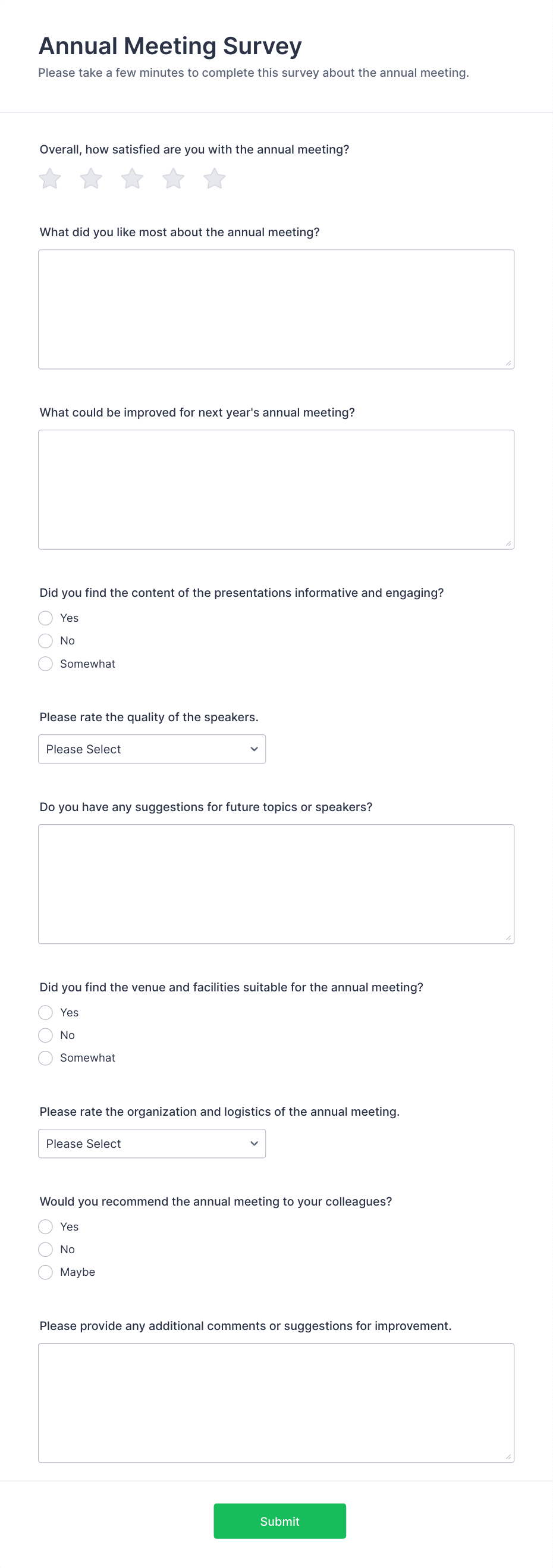Click the Submit button
Viewport: 553px width, 1568px height.
279,1521
